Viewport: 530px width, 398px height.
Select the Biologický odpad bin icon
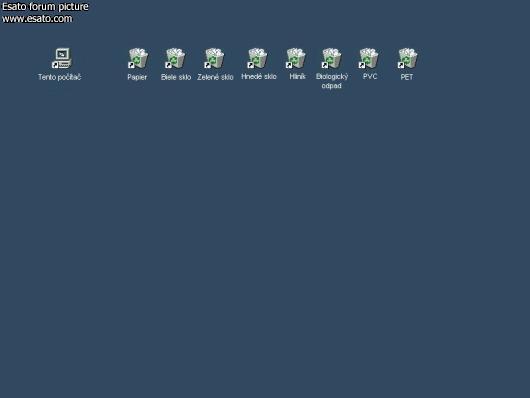tap(332, 58)
